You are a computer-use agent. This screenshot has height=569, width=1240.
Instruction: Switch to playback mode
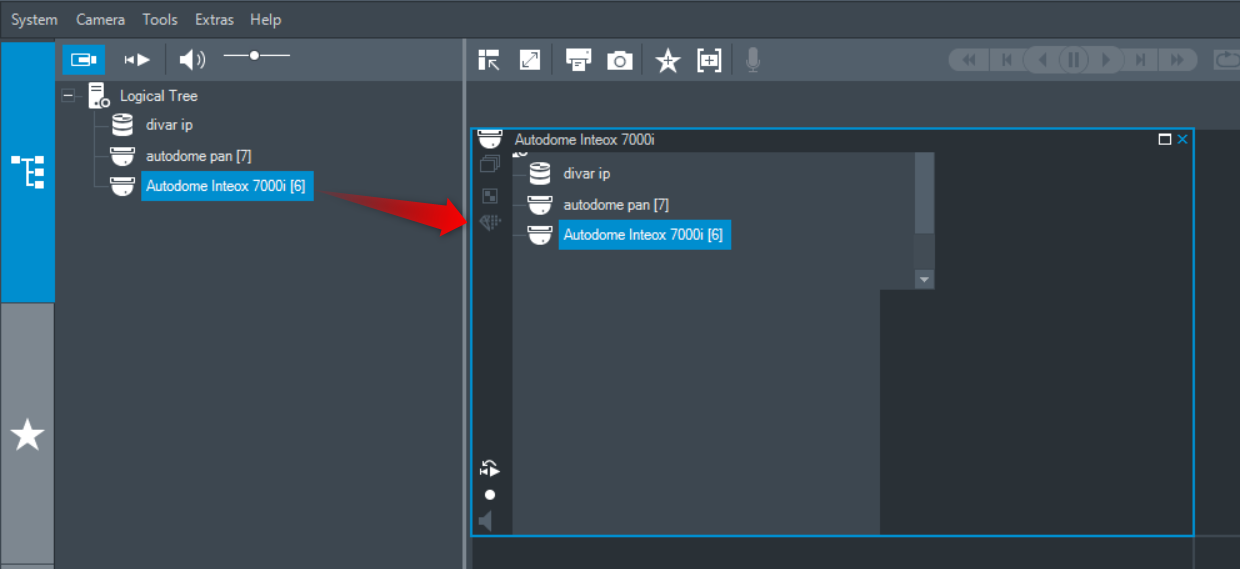(x=137, y=60)
